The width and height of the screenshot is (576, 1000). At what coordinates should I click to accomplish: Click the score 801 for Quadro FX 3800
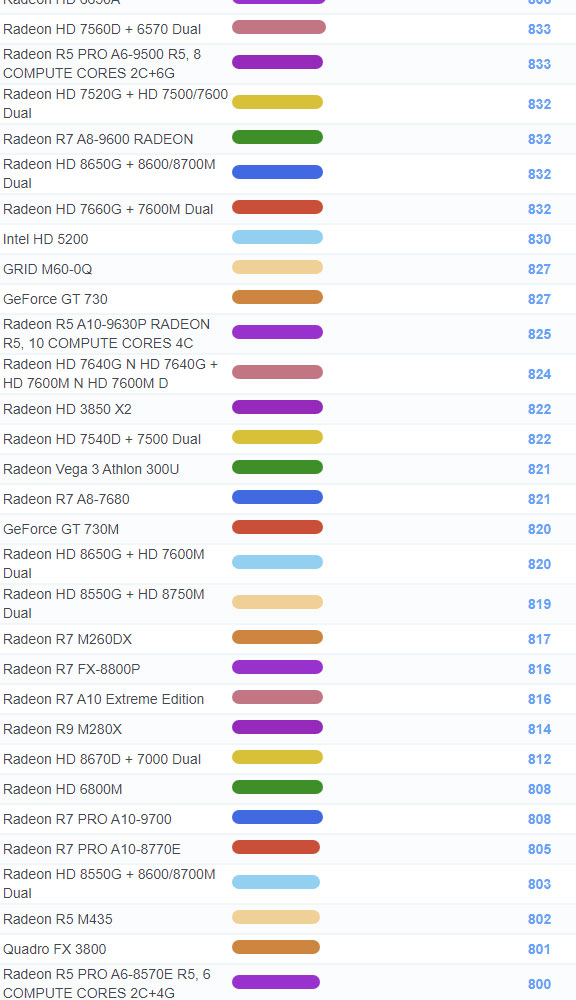[539, 949]
